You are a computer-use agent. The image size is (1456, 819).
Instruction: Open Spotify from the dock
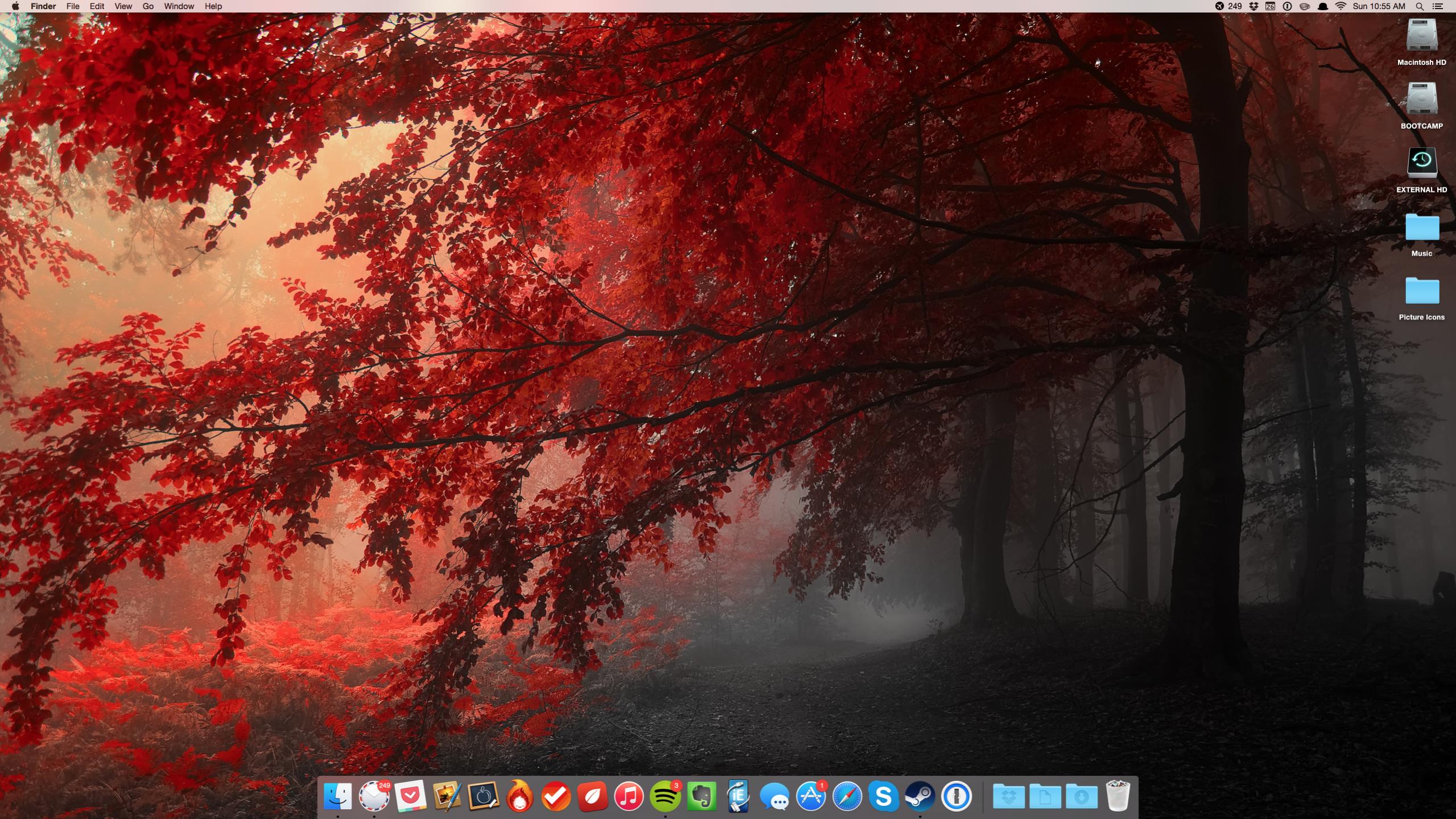[x=665, y=796]
